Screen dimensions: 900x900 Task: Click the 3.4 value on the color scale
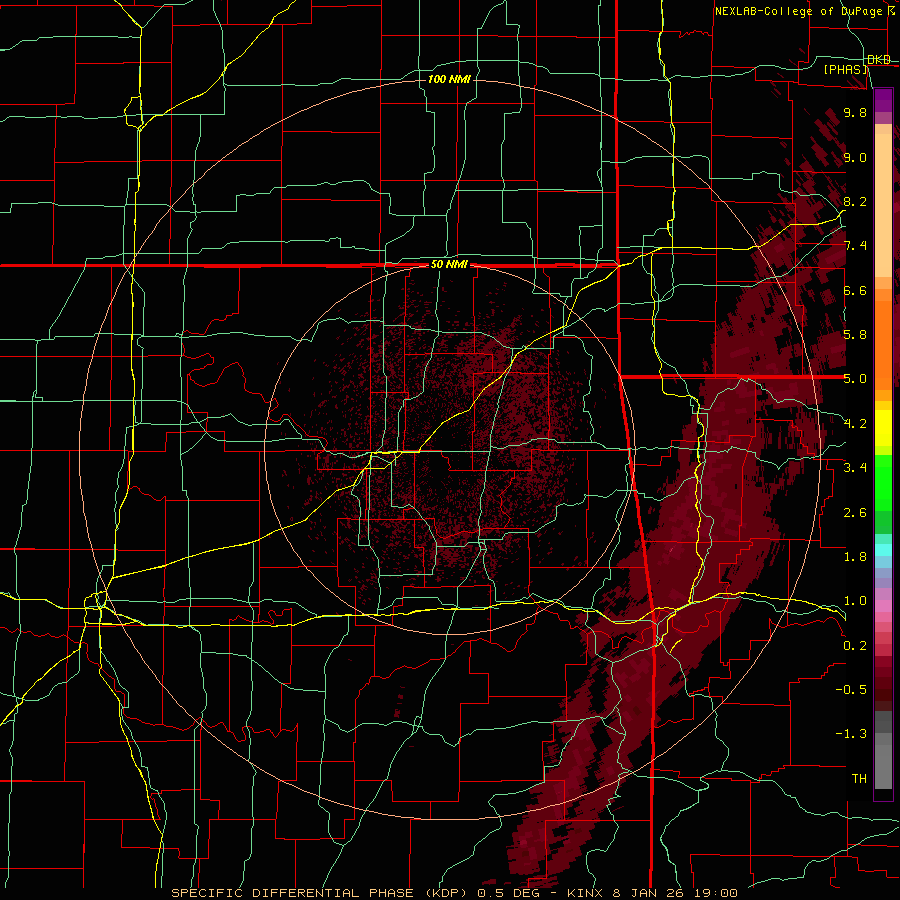(855, 468)
